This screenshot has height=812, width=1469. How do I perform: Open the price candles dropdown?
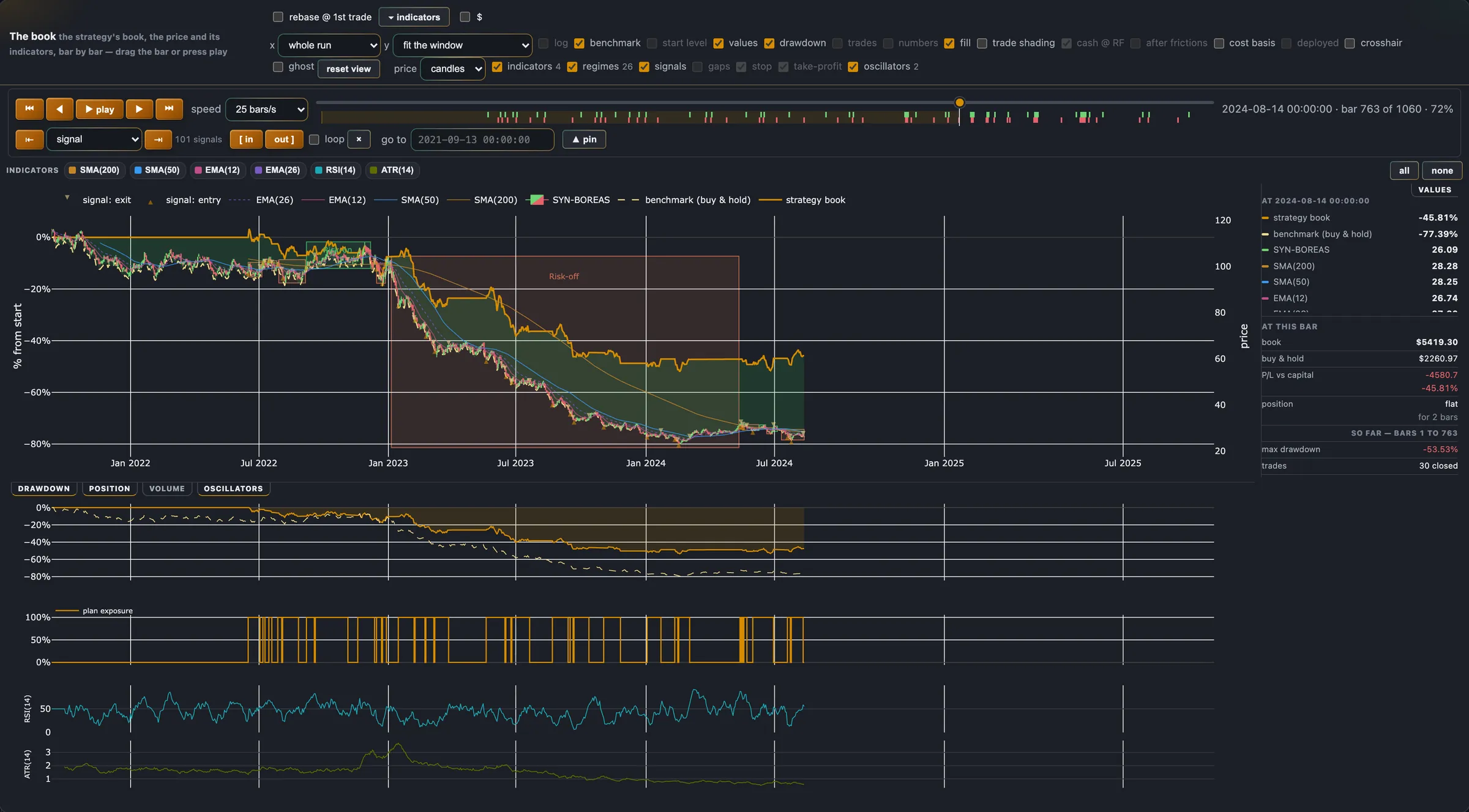[x=452, y=69]
